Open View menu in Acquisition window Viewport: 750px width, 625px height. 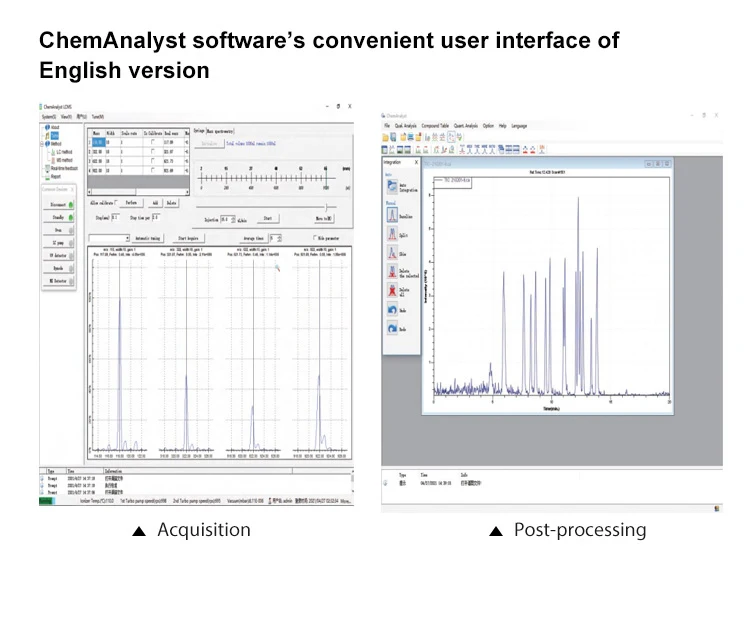pos(66,117)
